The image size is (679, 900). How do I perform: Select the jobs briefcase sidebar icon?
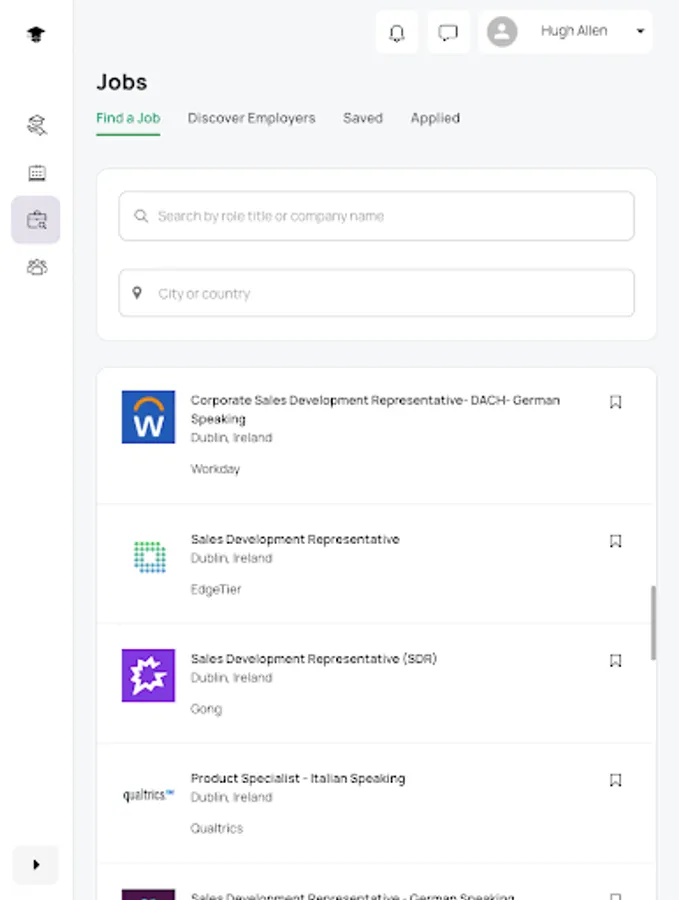pos(37,220)
